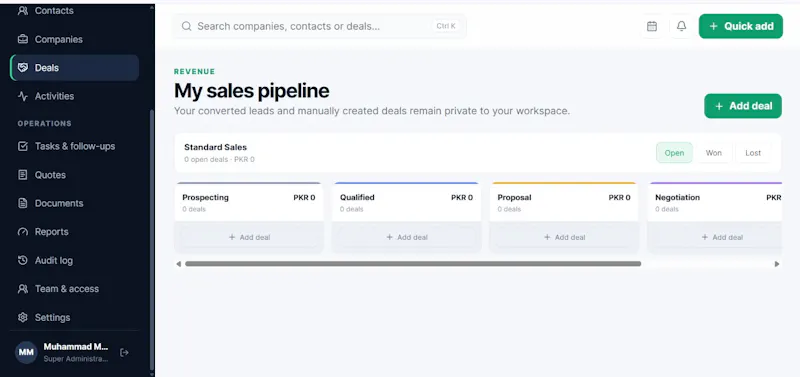This screenshot has height=377, width=800.
Task: Click the logout arrow icon beside the user name
Action: [x=124, y=353]
